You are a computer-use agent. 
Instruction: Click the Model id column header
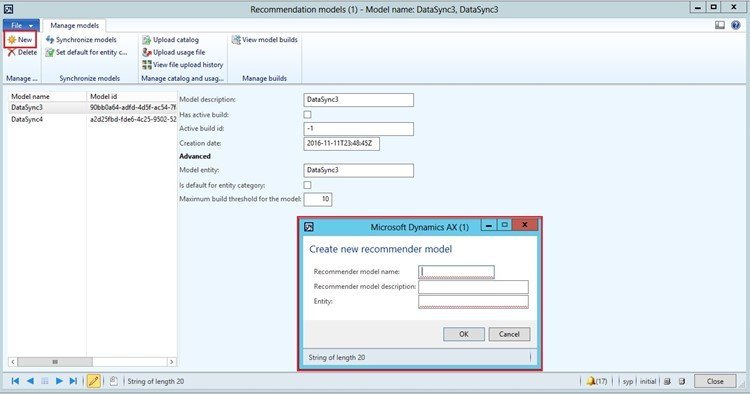pyautogui.click(x=132, y=97)
